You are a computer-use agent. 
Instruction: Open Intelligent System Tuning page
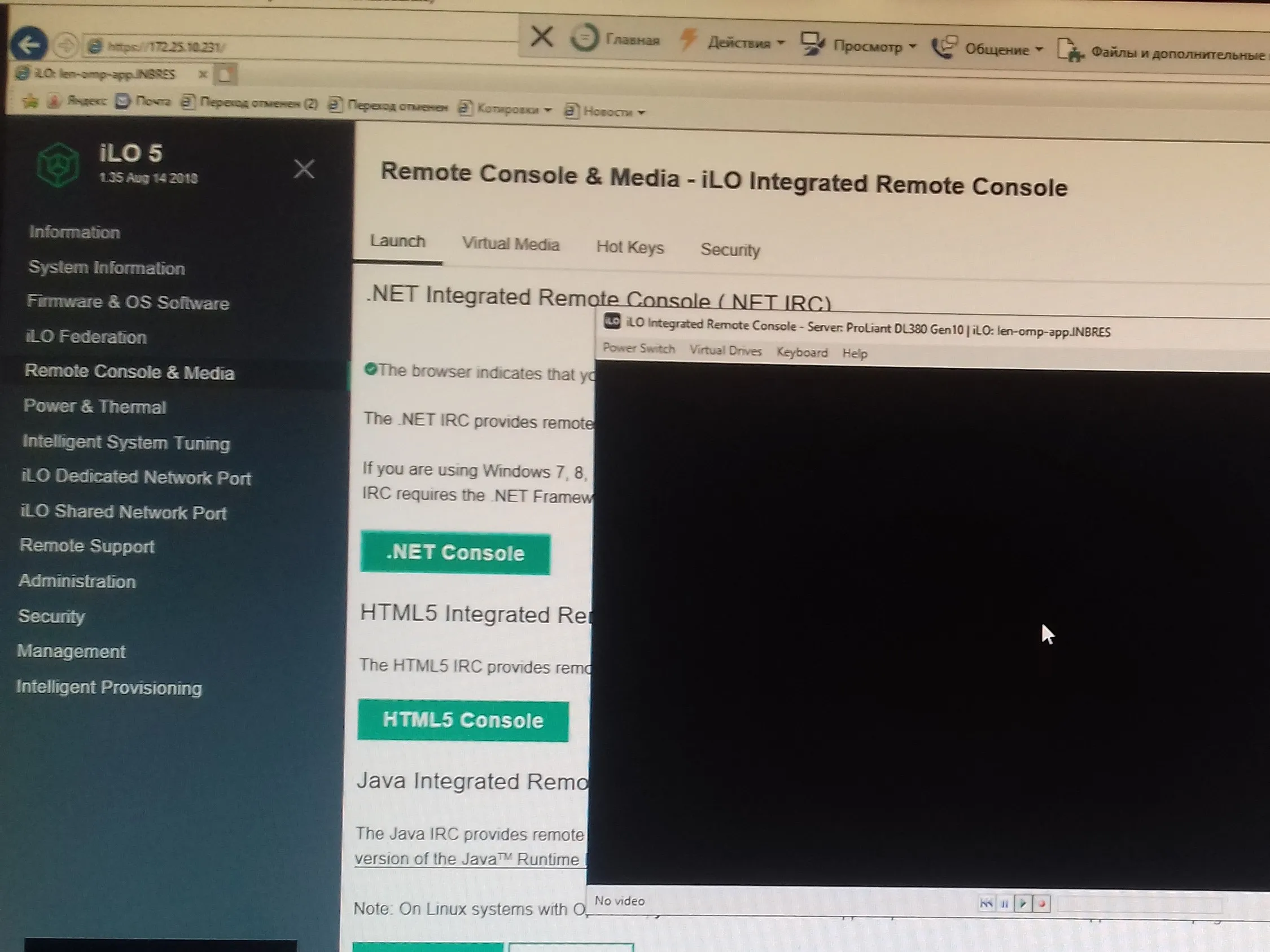pos(126,442)
